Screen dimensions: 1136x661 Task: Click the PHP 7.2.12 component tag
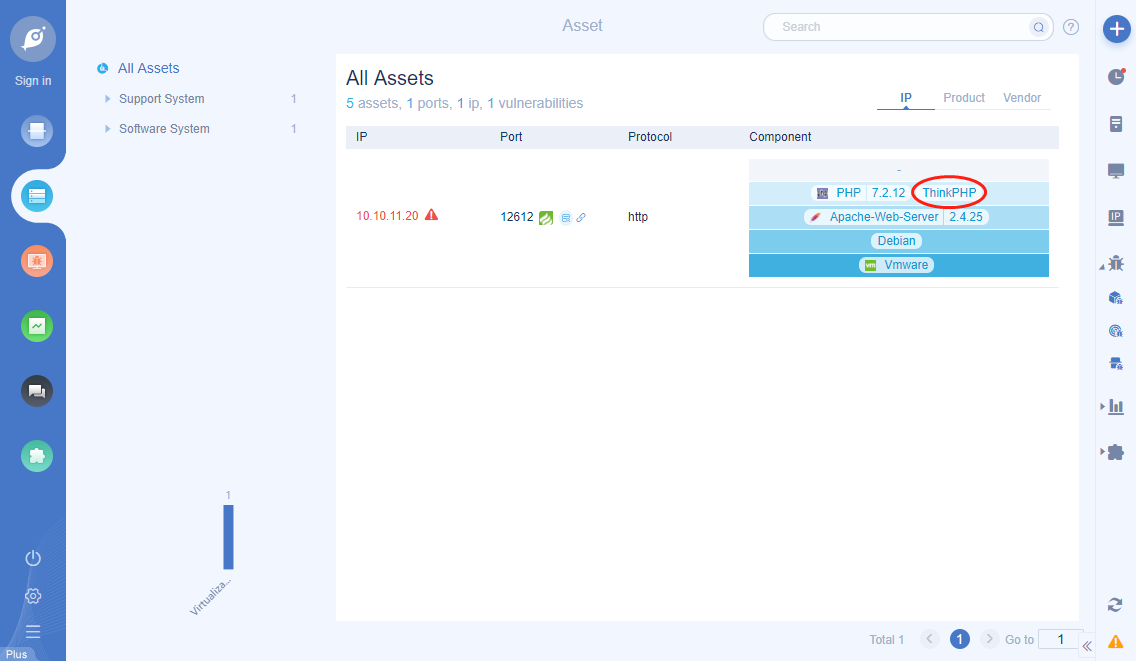(x=861, y=193)
